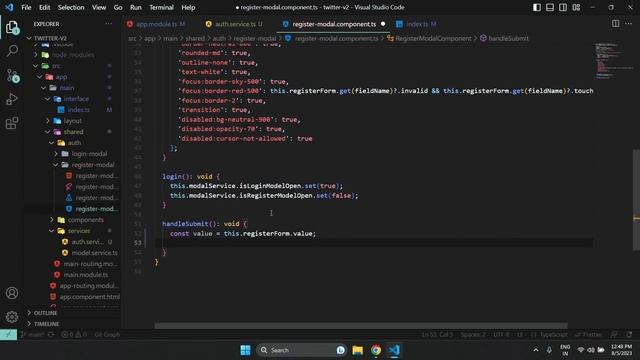Click the TypeScript language mode in status bar
This screenshot has width=640, height=360.
point(553,334)
